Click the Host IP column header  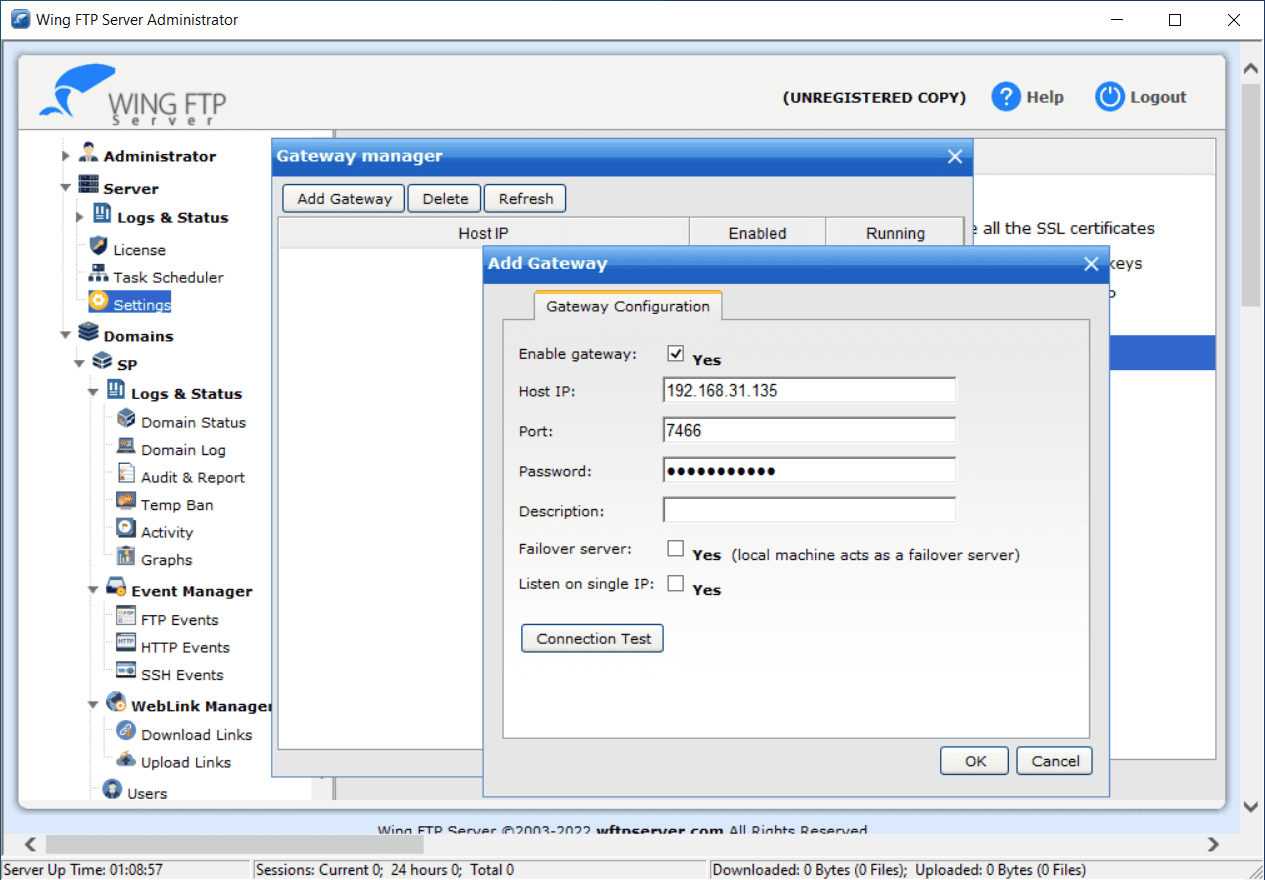(x=483, y=233)
